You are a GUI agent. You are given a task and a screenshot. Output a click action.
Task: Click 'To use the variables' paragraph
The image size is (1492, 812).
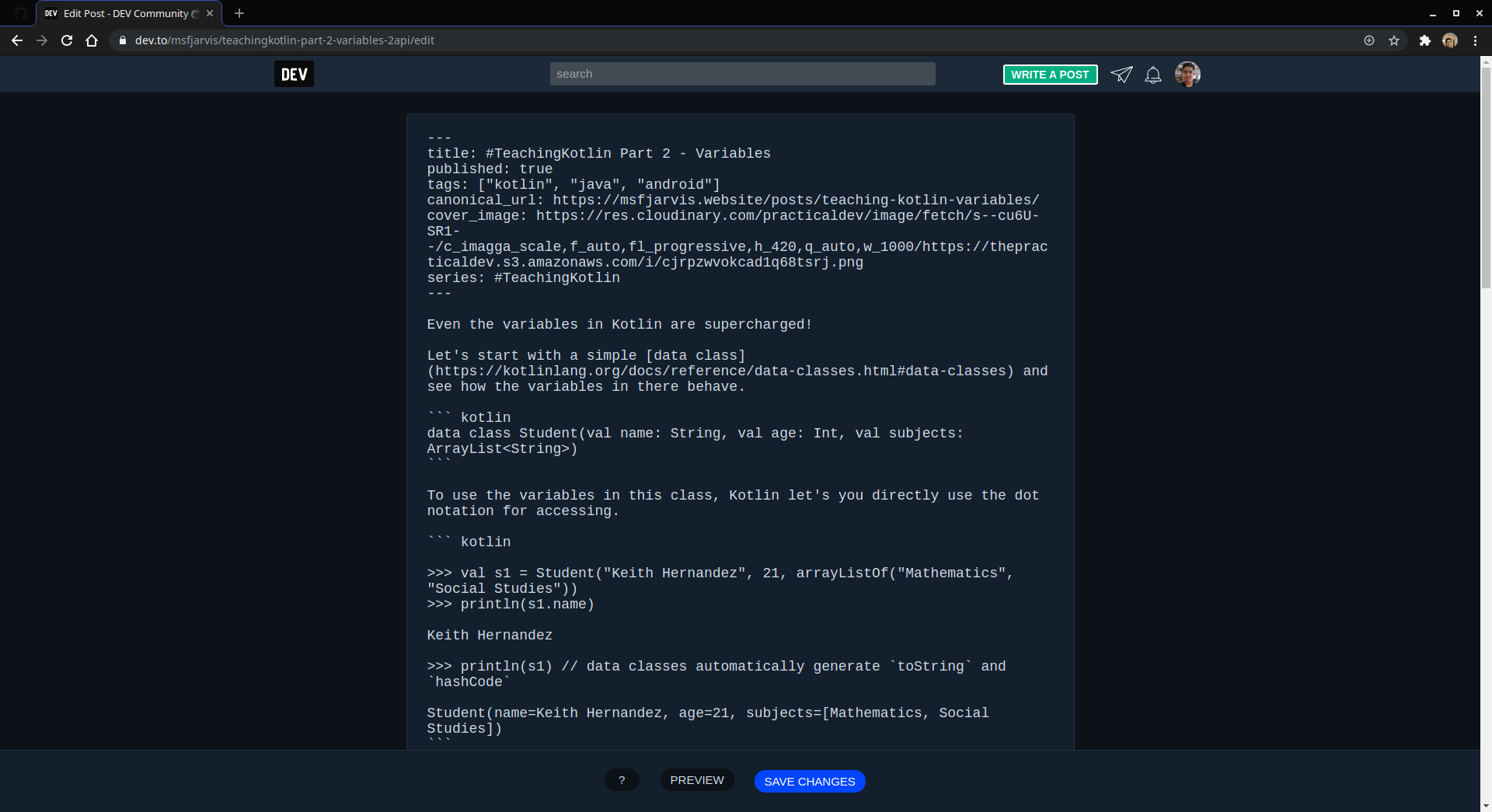click(x=733, y=504)
